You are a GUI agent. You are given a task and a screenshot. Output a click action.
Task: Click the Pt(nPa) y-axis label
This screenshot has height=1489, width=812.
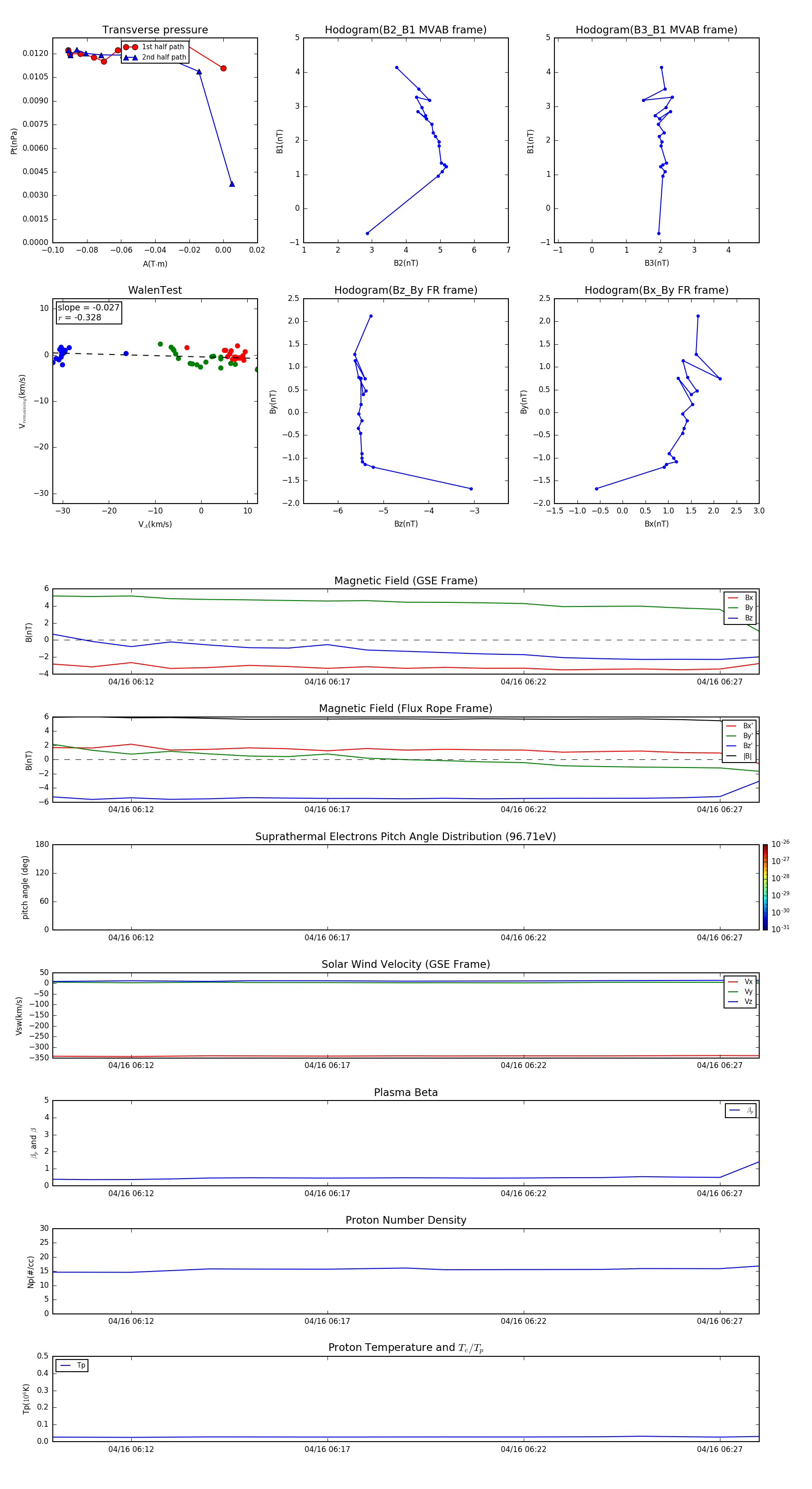14,141
